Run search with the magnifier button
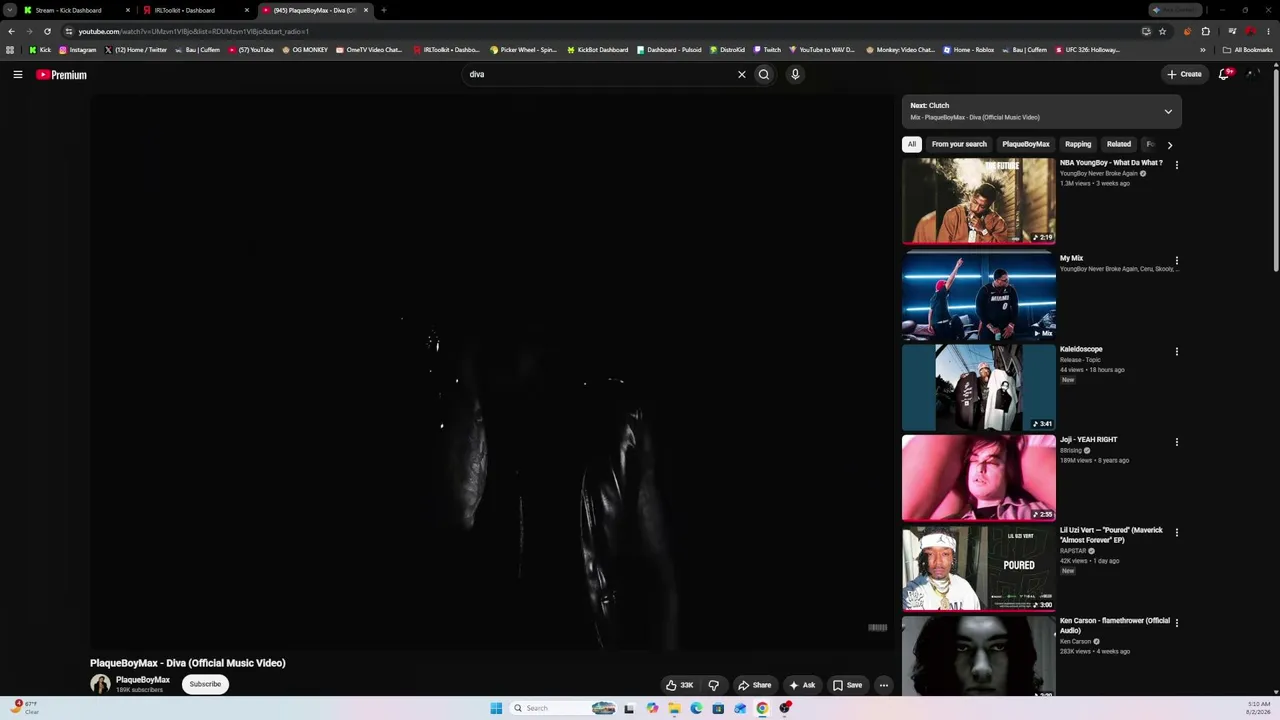 point(764,74)
